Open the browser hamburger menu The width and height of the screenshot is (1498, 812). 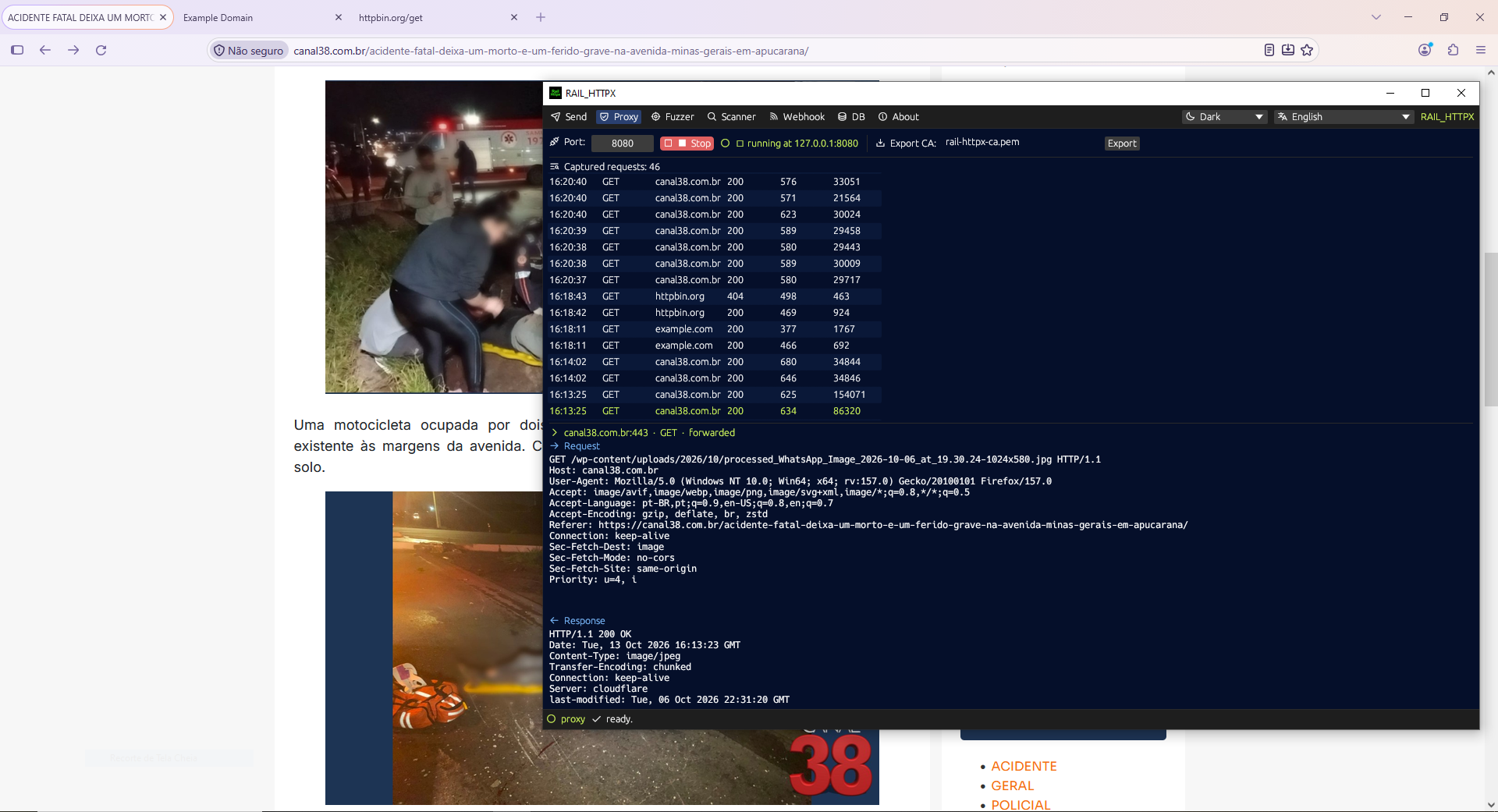coord(1481,50)
